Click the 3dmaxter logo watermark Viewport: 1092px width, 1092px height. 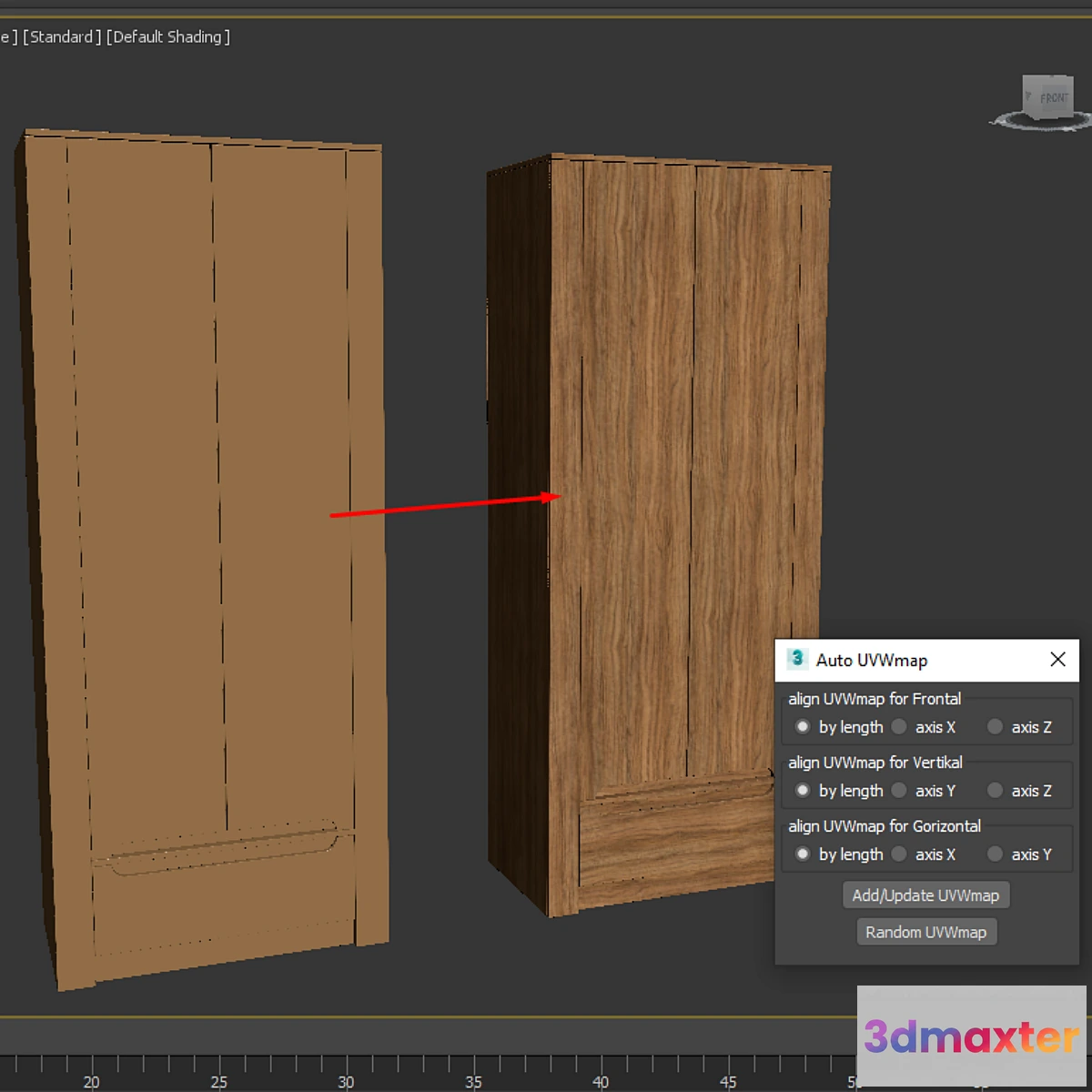[x=971, y=1036]
